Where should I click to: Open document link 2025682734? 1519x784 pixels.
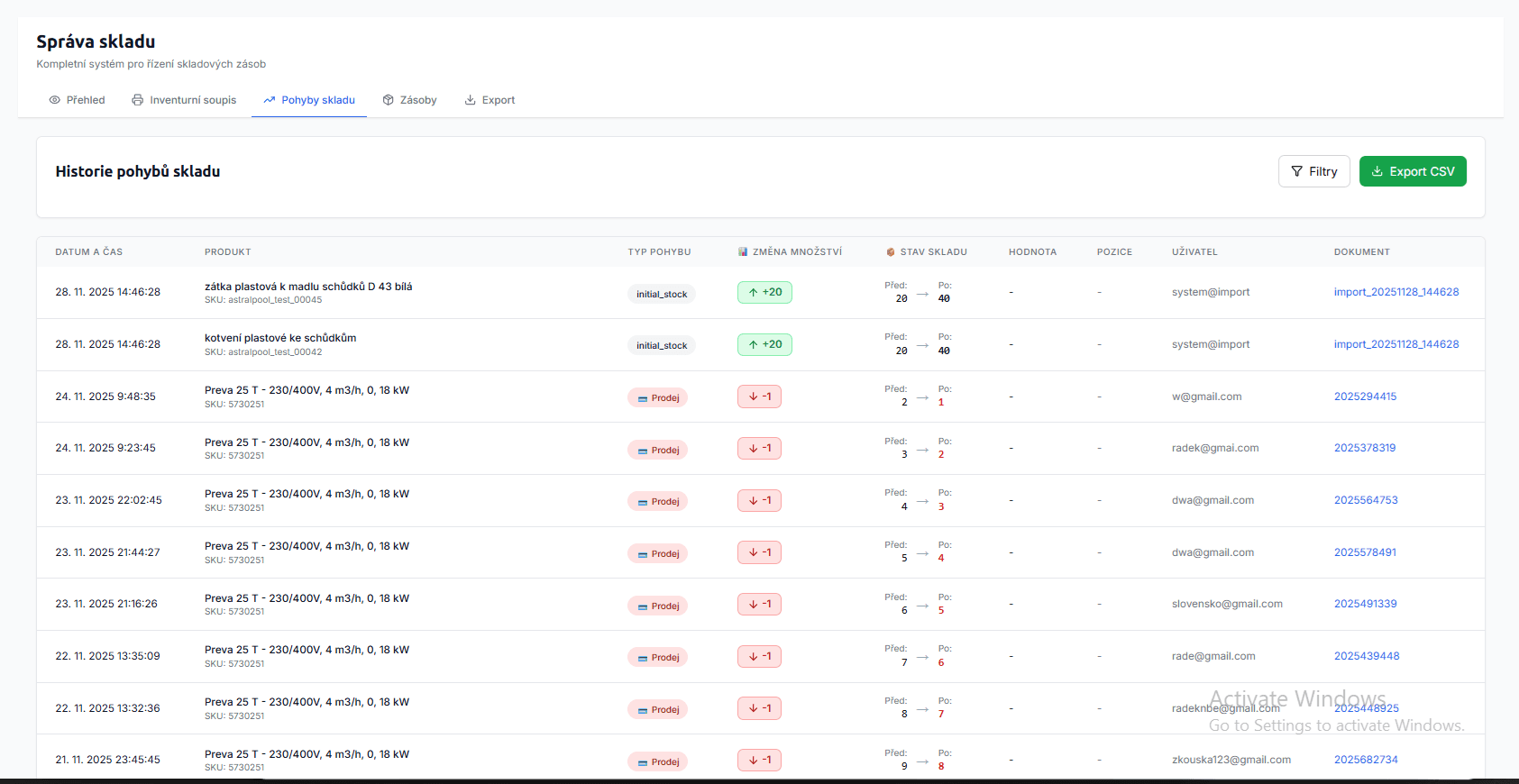pos(1366,760)
